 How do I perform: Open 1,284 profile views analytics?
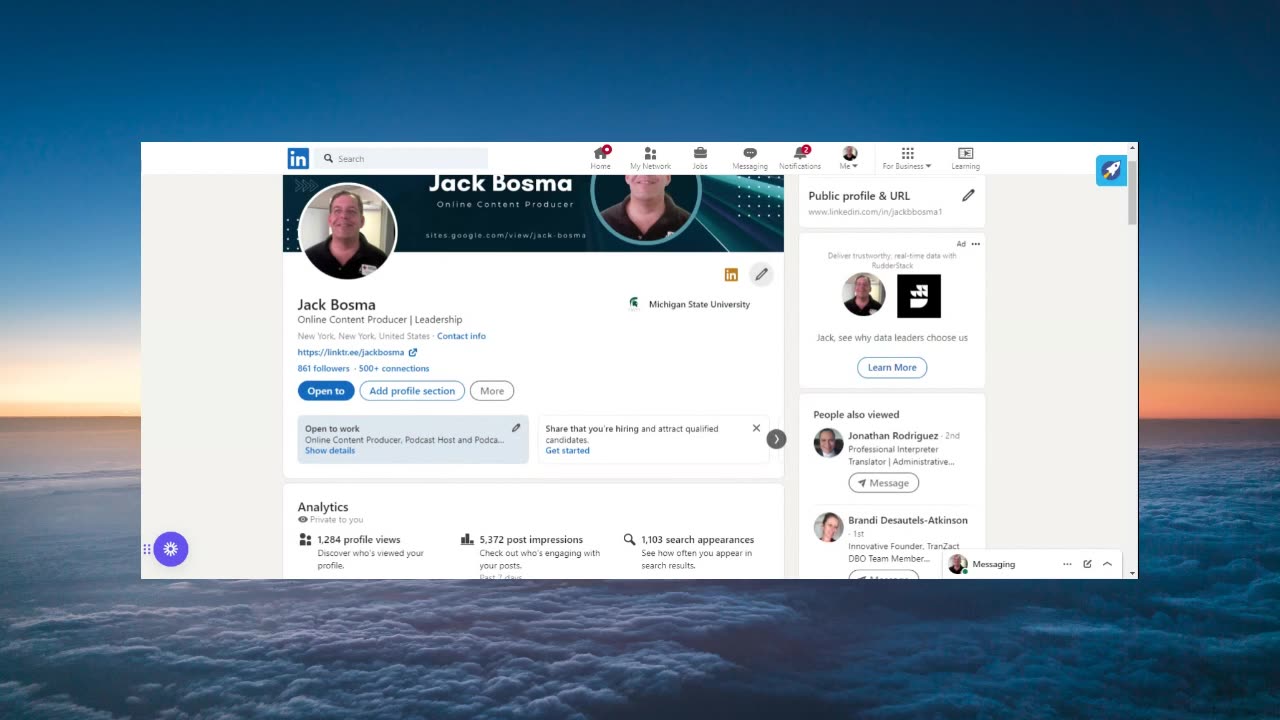(x=358, y=540)
